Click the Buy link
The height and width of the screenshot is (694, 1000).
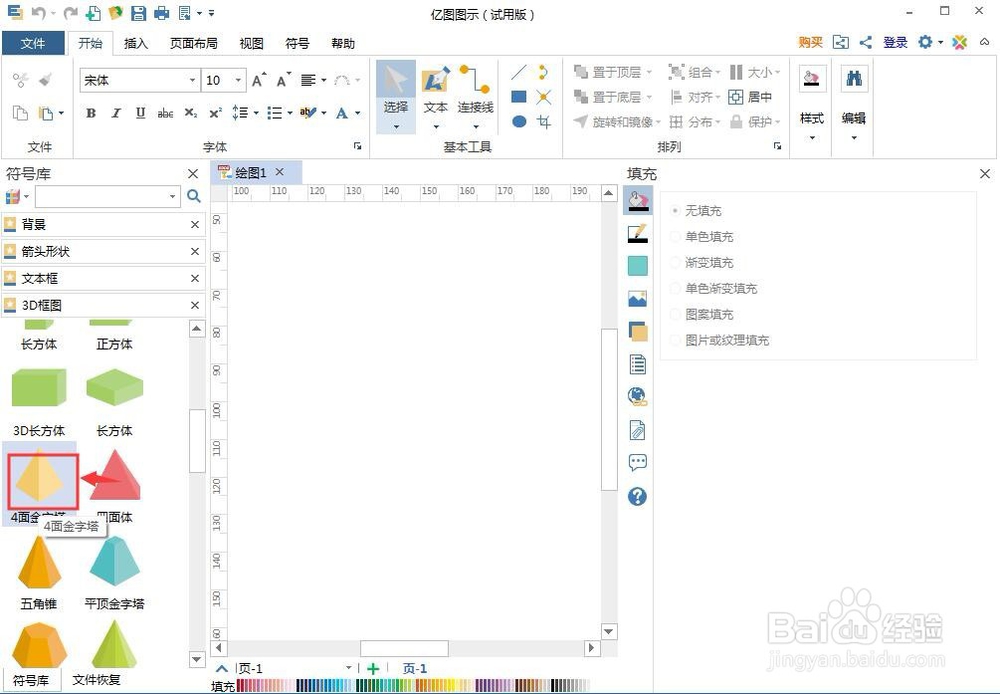click(x=811, y=43)
